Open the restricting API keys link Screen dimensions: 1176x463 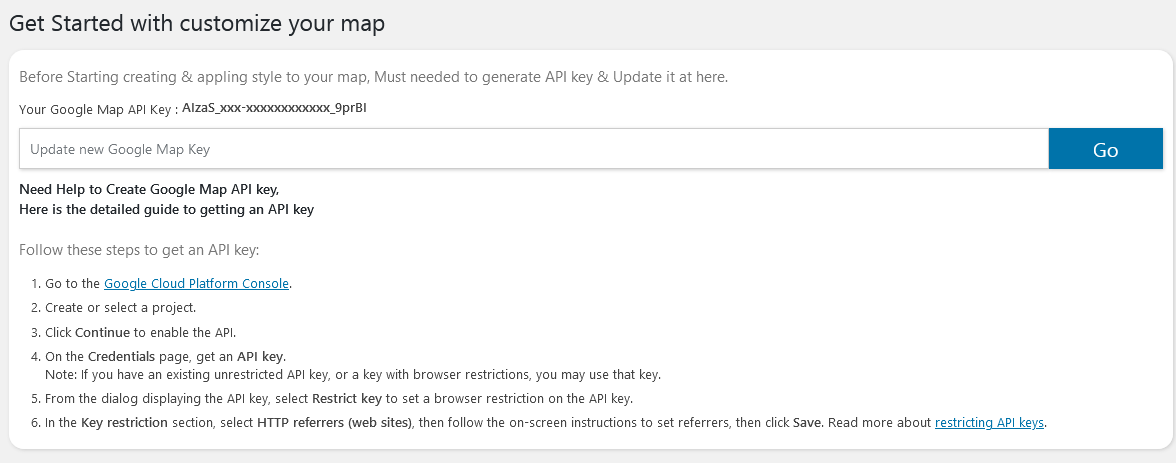click(x=989, y=422)
